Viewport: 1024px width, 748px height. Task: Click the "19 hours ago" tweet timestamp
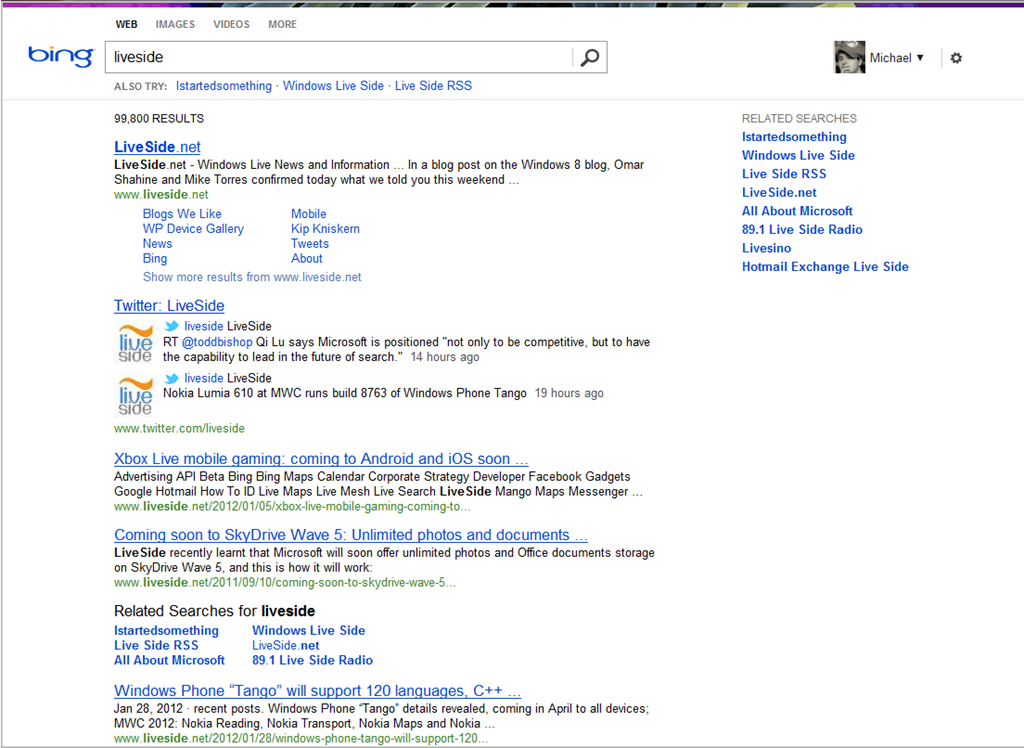click(569, 393)
